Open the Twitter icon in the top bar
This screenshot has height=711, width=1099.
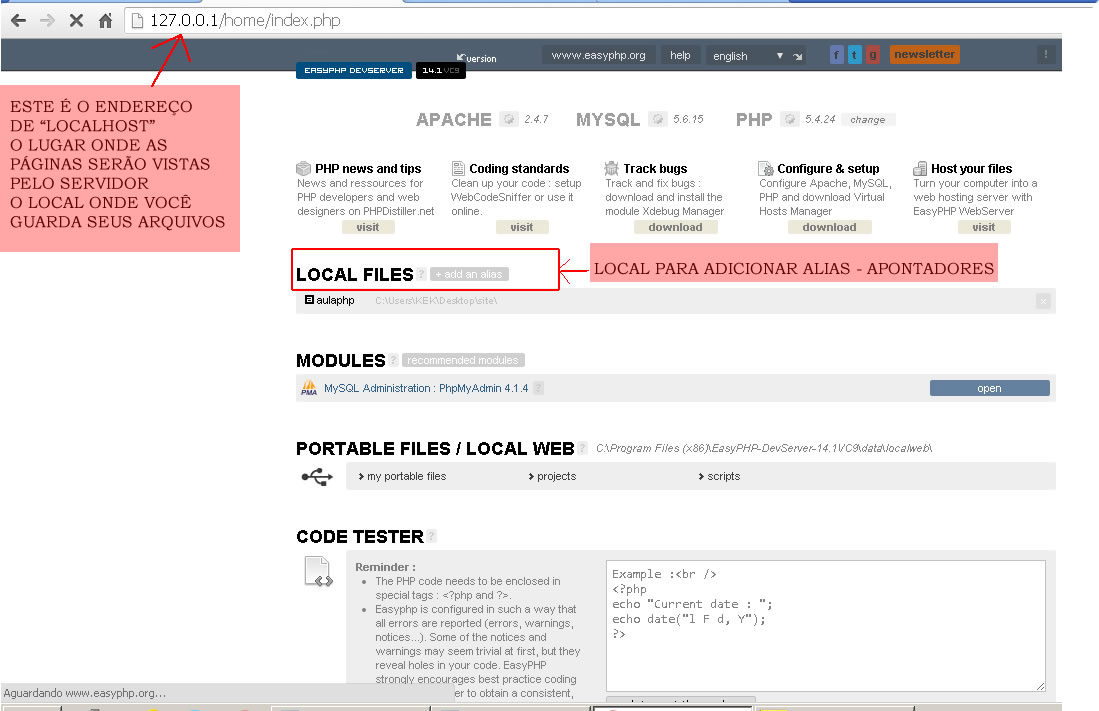854,55
